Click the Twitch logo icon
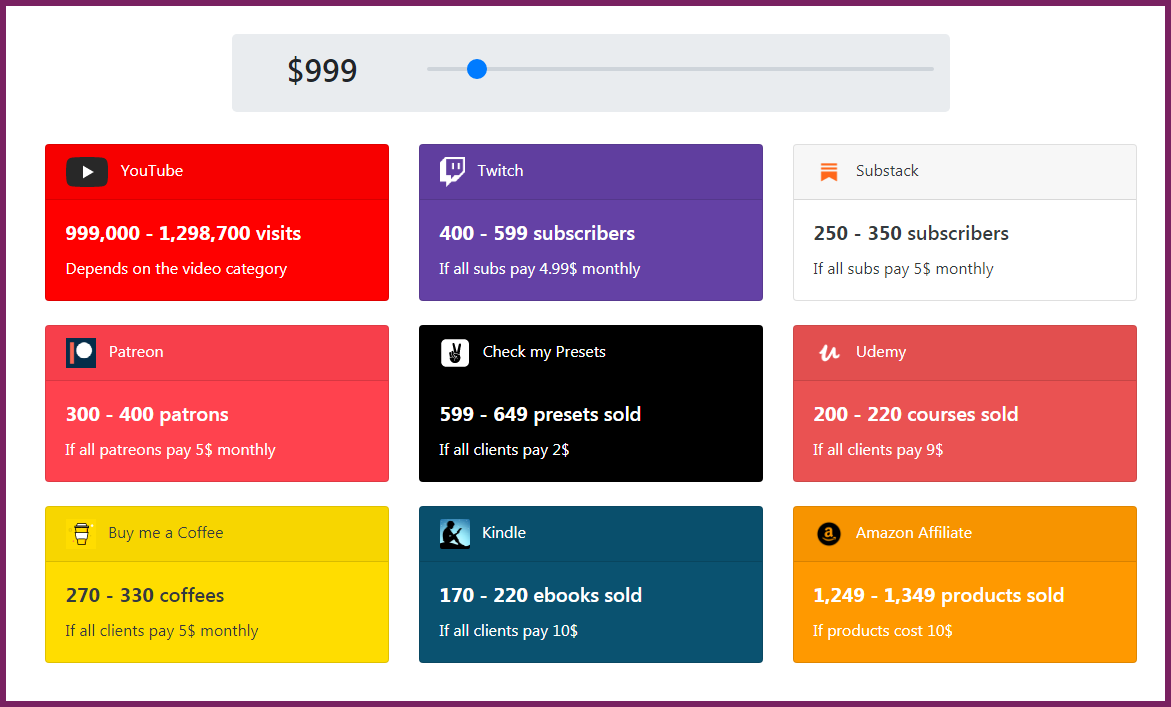The image size is (1171, 707). tap(452, 171)
